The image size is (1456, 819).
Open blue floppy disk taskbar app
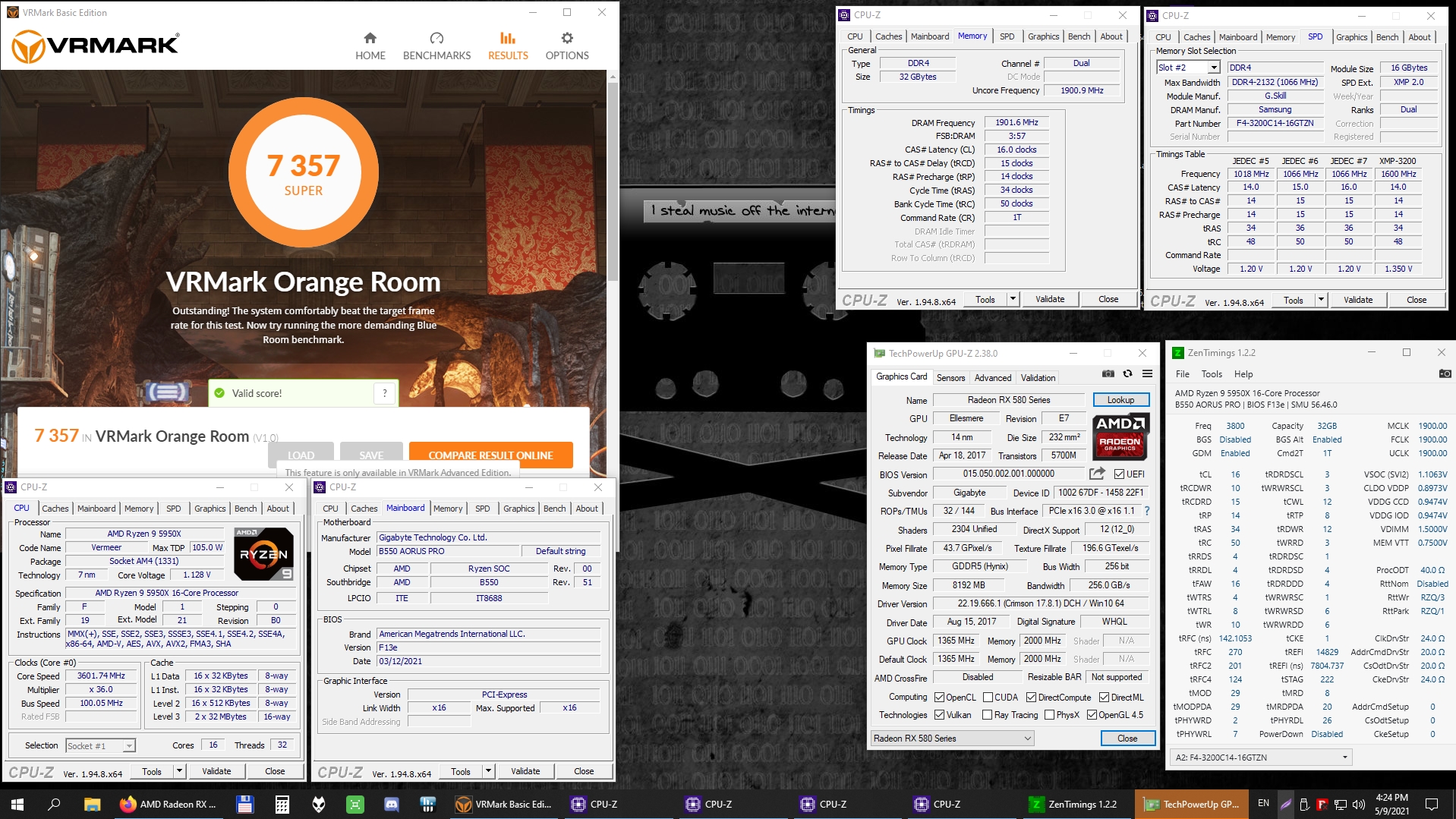[244, 805]
